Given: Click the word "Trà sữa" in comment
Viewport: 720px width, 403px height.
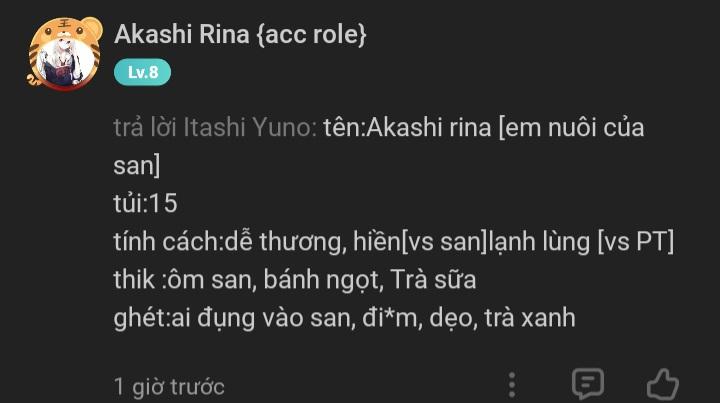Looking at the screenshot, I should 433,280.
